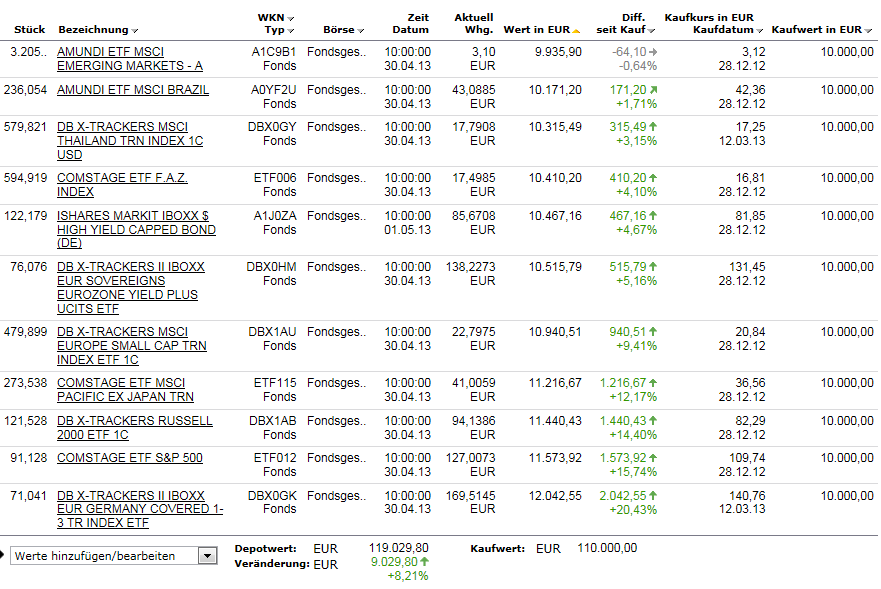
Task: Click Wert in EUR value 9.935,90
Action: (x=558, y=52)
